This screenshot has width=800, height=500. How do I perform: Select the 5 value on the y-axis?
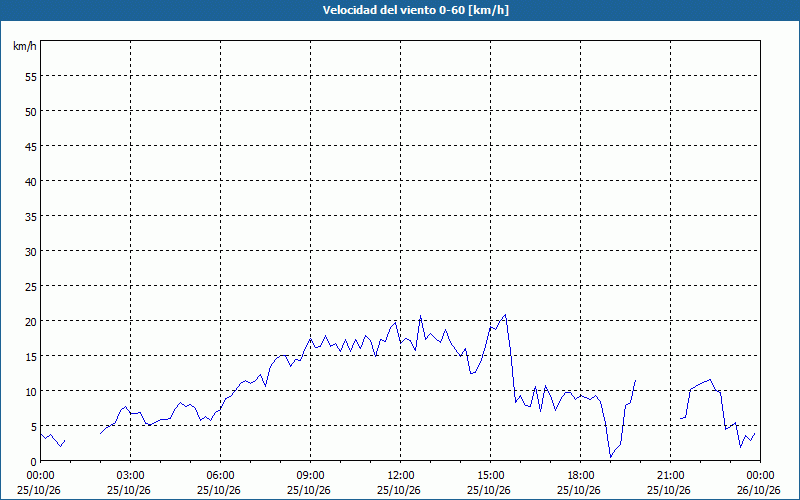(x=34, y=427)
